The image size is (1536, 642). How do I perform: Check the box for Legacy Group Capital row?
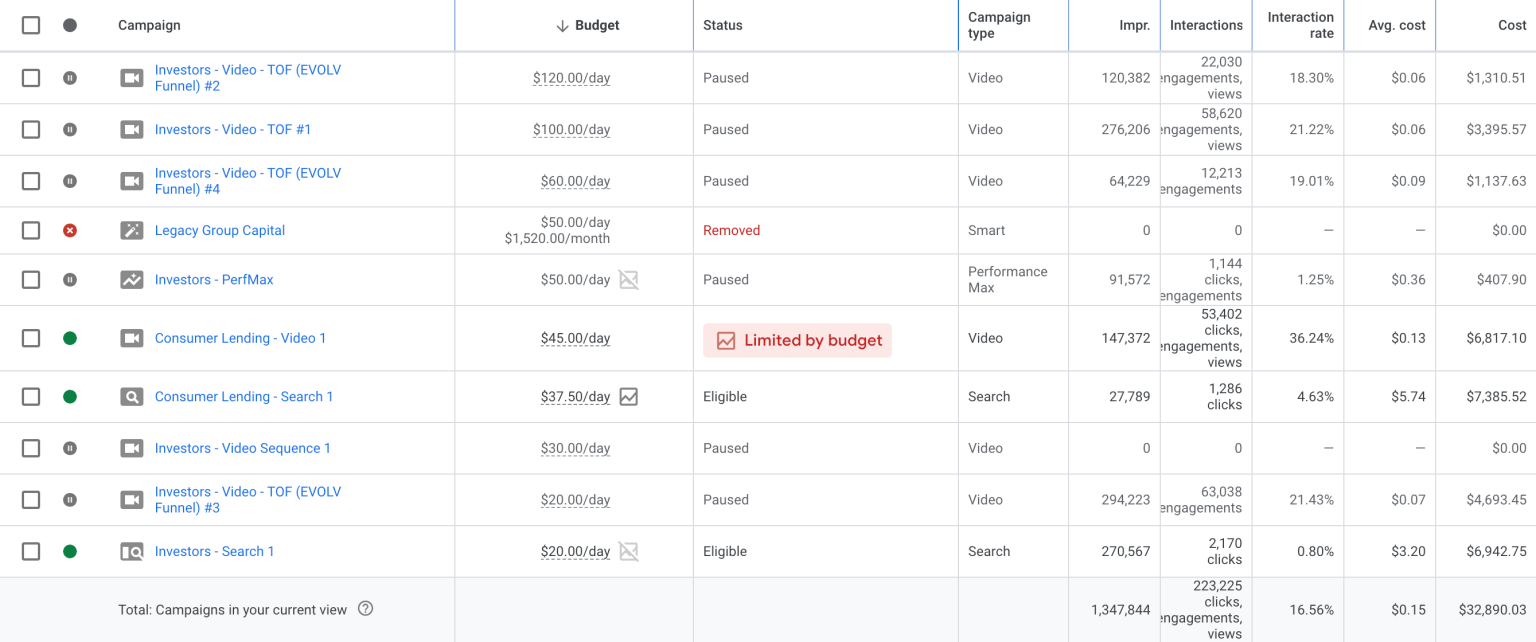pos(31,230)
